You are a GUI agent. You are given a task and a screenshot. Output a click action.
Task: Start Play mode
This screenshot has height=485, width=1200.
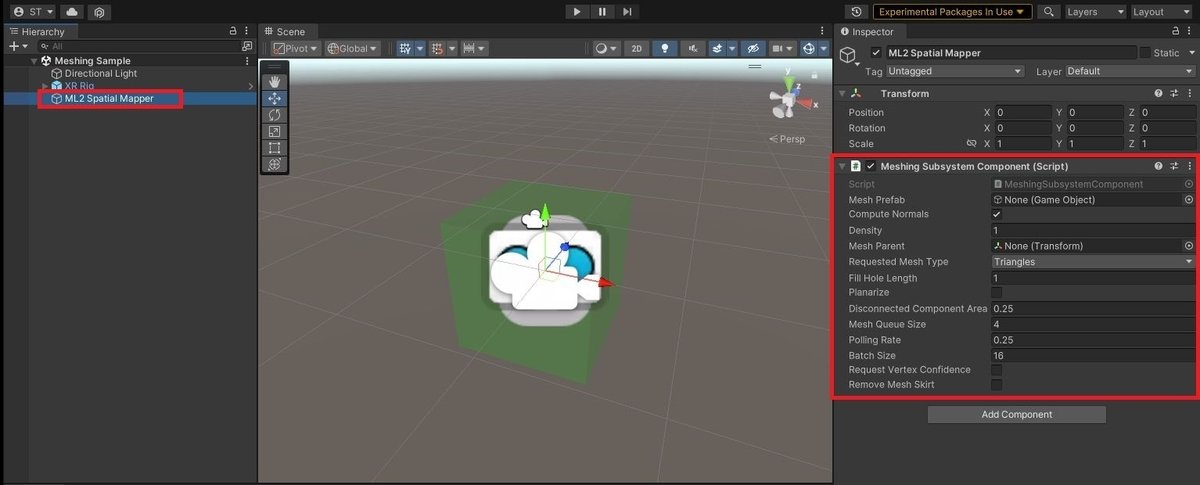pos(577,12)
